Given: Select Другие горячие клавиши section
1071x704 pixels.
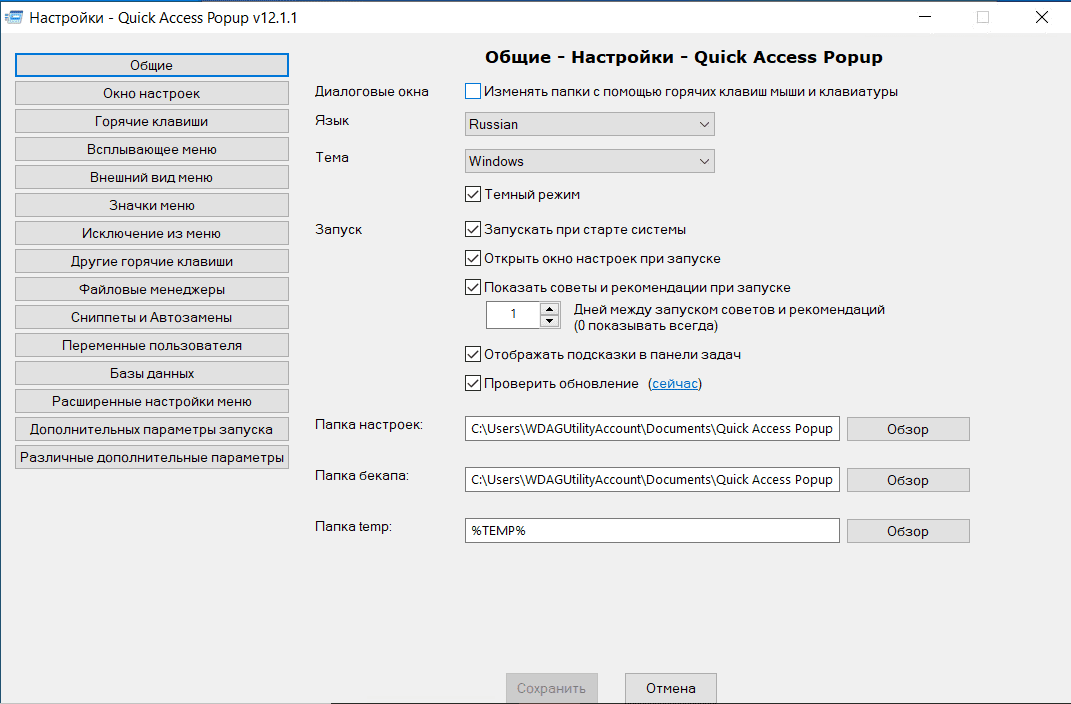Looking at the screenshot, I should (x=152, y=261).
